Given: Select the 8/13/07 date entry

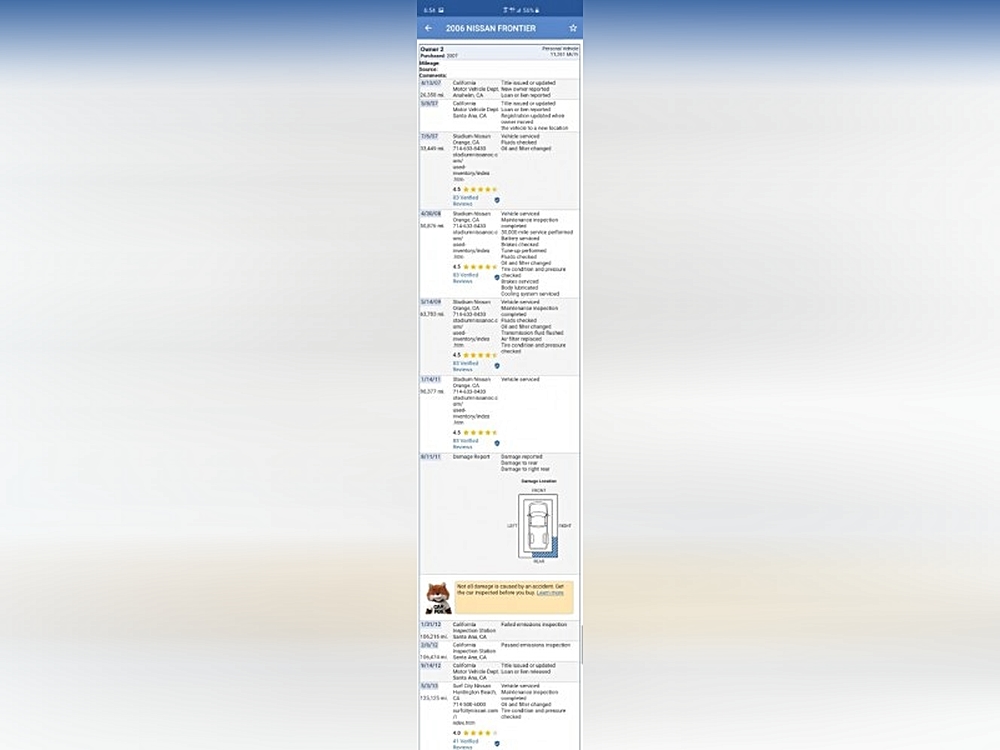Looking at the screenshot, I should pyautogui.click(x=430, y=83).
